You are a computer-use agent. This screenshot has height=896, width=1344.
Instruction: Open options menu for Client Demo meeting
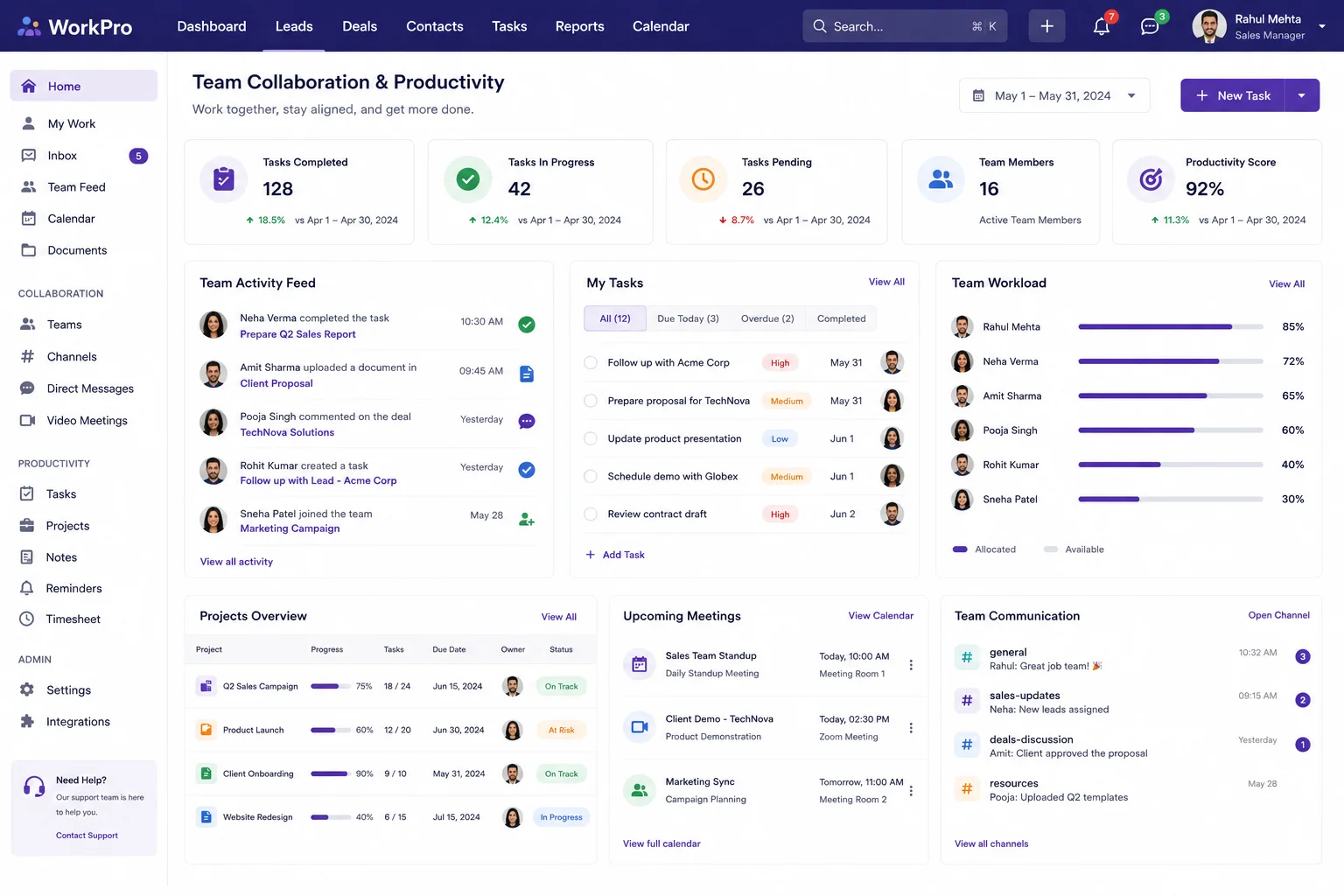911,728
